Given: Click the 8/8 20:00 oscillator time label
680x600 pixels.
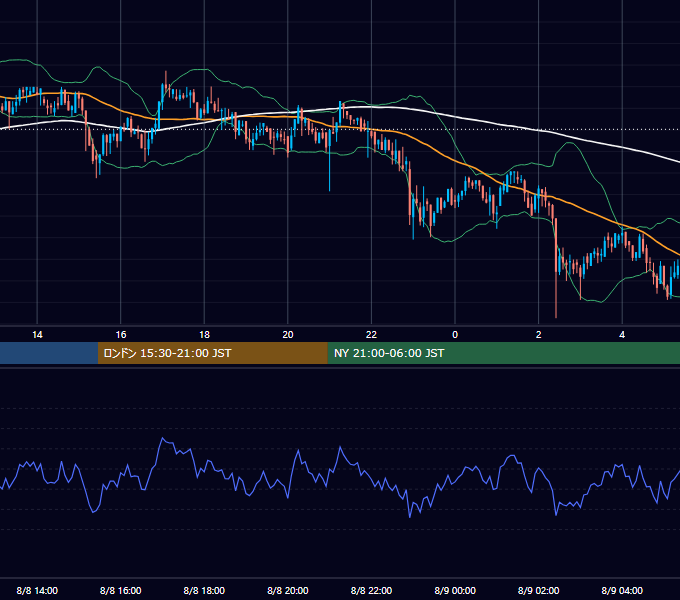Looking at the screenshot, I should click(288, 590).
